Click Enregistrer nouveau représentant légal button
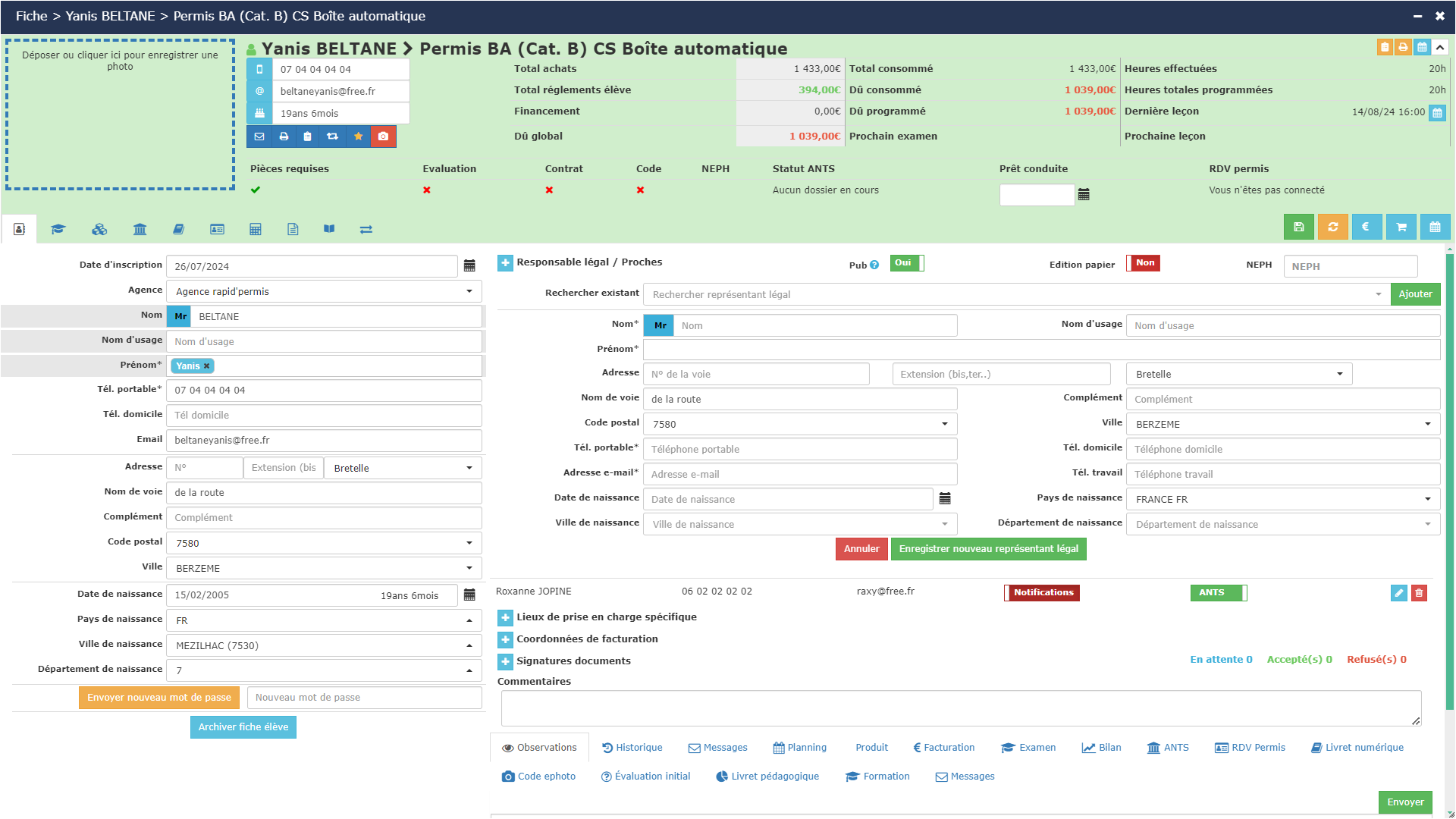The width and height of the screenshot is (1456, 819). pyautogui.click(x=988, y=549)
